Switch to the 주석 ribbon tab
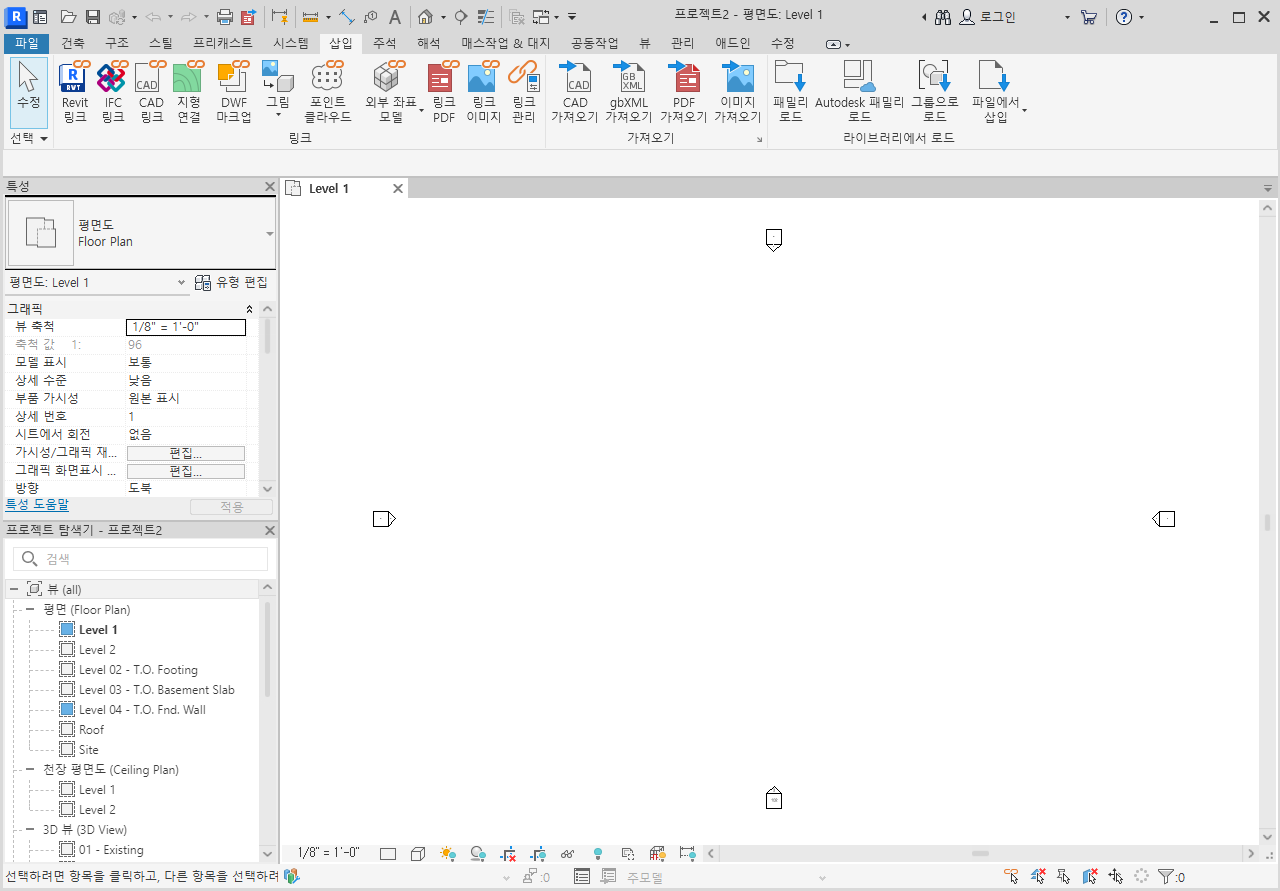This screenshot has width=1280, height=891. point(384,43)
